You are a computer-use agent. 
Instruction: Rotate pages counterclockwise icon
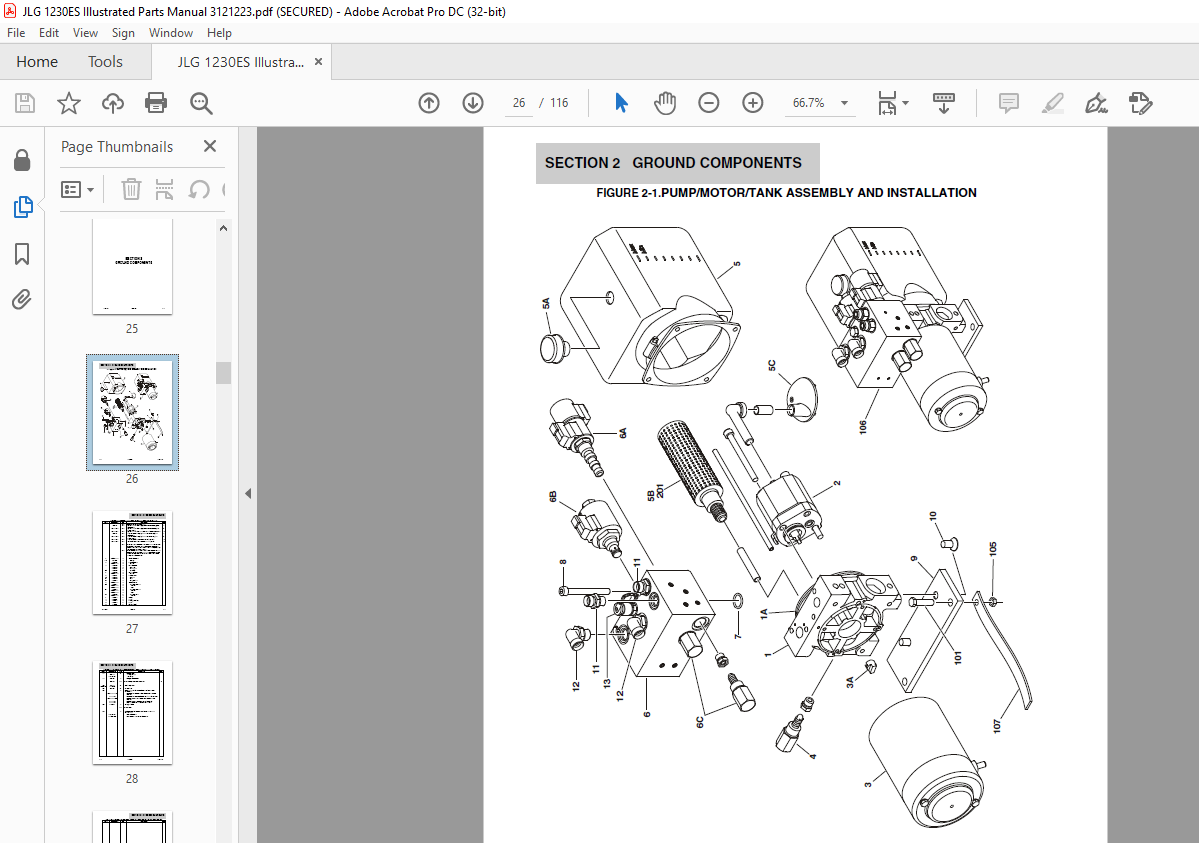pos(199,189)
